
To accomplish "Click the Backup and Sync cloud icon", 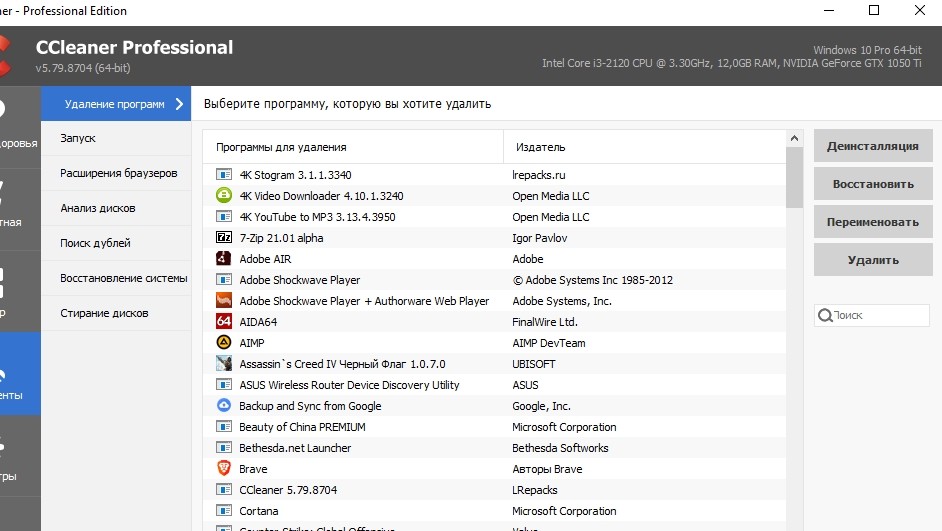I will (x=224, y=406).
